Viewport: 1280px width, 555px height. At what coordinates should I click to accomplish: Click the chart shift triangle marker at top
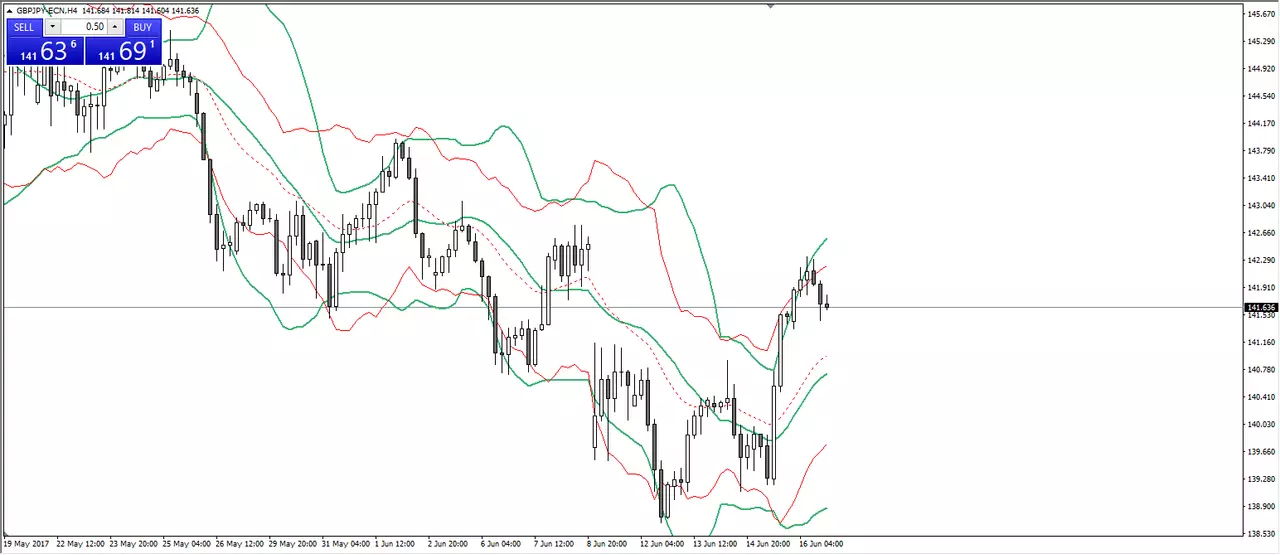tap(770, 7)
